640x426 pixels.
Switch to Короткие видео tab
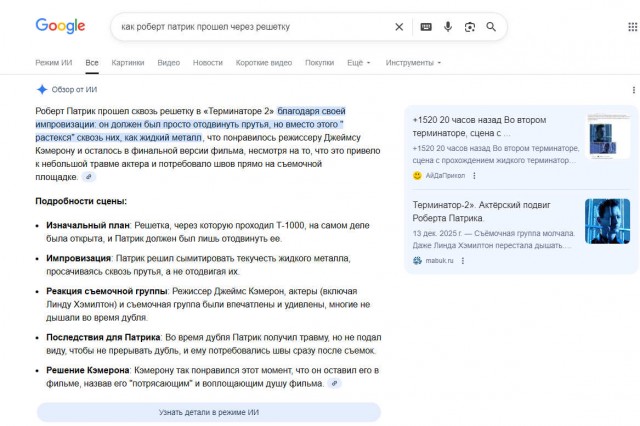264,63
